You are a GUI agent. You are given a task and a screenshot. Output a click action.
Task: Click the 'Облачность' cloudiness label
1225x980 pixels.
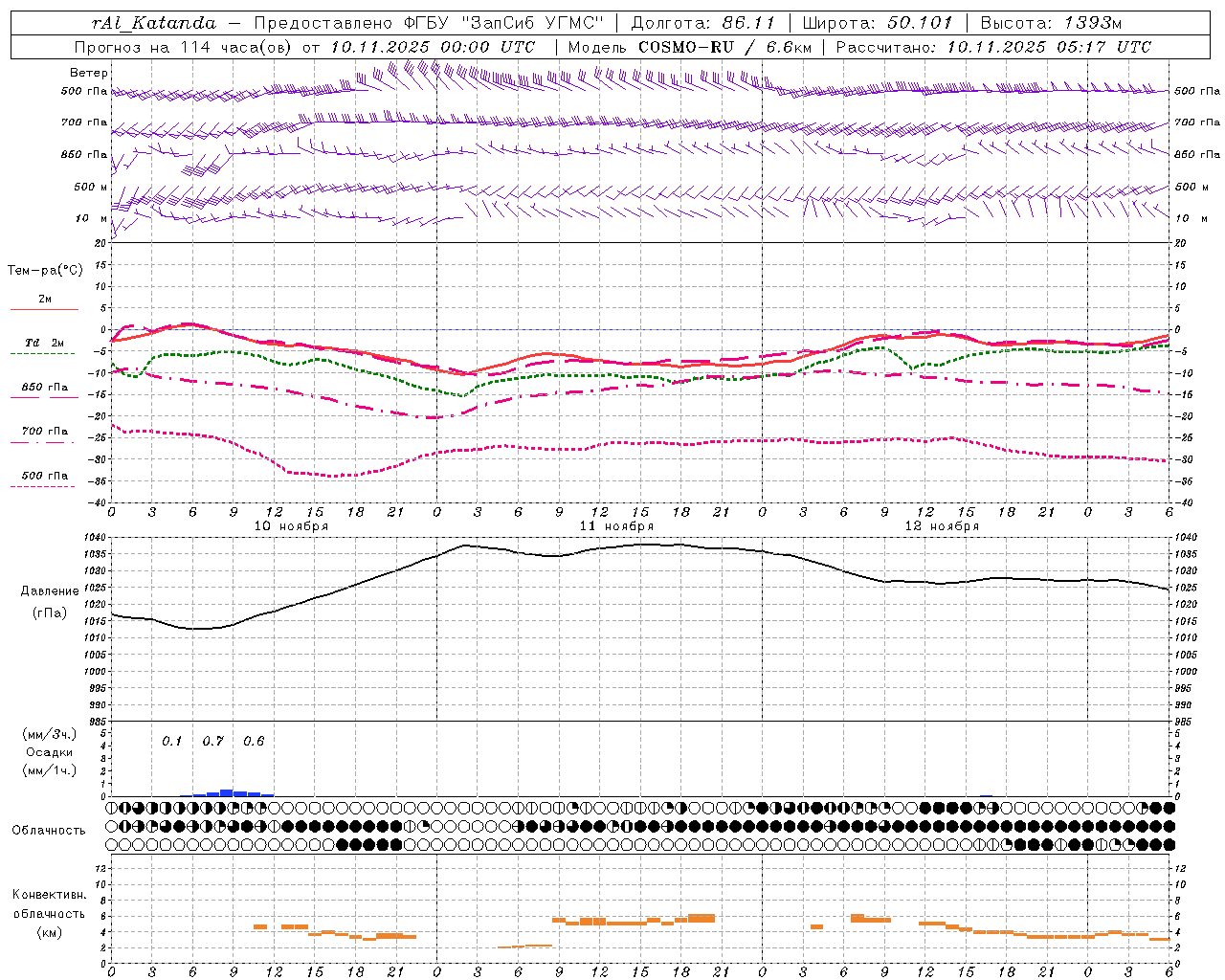point(48,831)
